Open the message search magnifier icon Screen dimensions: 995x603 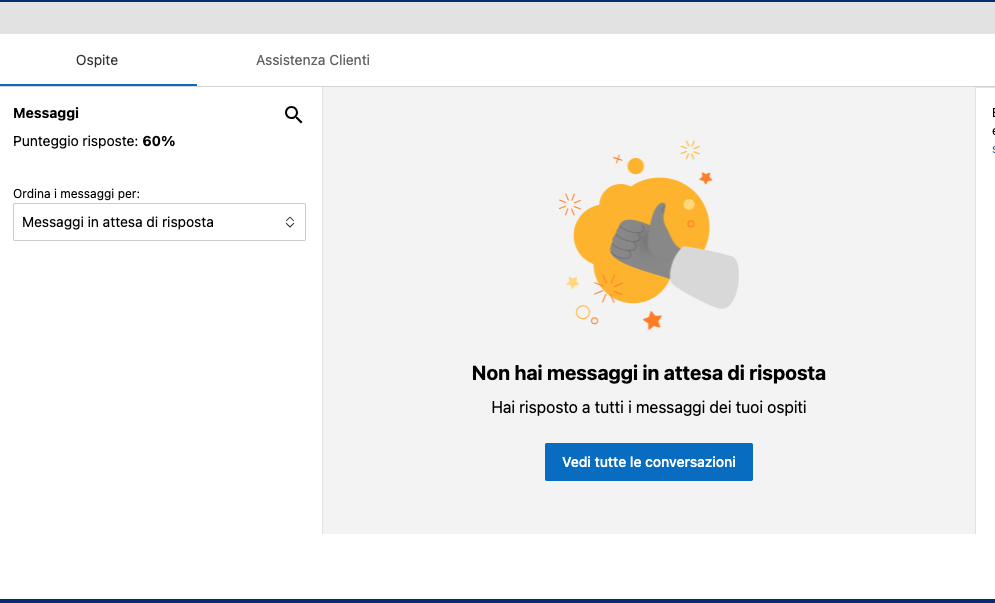[293, 114]
